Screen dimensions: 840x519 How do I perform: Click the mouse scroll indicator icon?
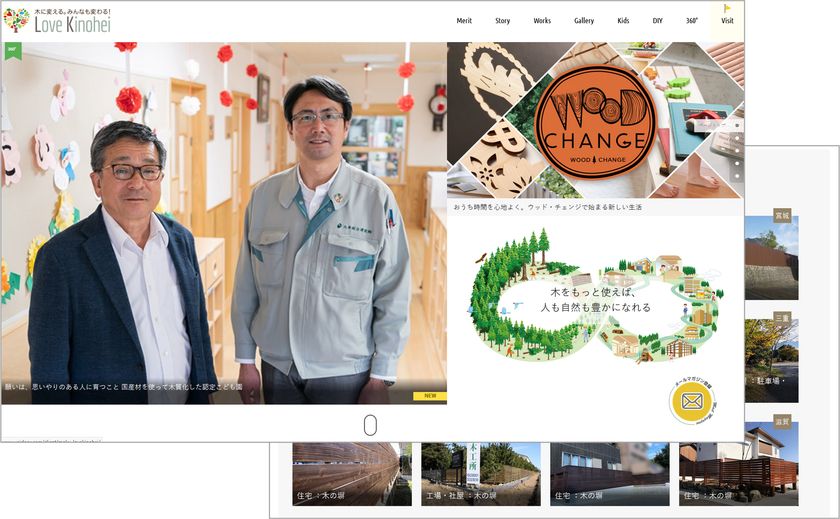[370, 425]
